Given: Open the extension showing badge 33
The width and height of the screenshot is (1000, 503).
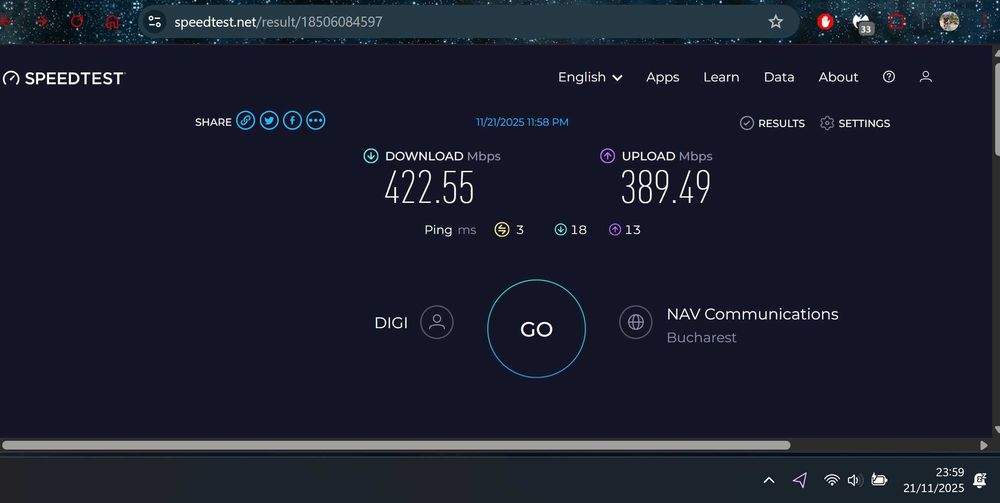Looking at the screenshot, I should (862, 24).
